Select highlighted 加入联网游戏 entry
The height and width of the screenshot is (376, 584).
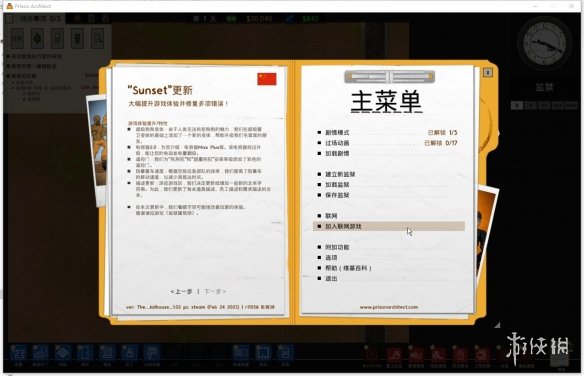389,226
